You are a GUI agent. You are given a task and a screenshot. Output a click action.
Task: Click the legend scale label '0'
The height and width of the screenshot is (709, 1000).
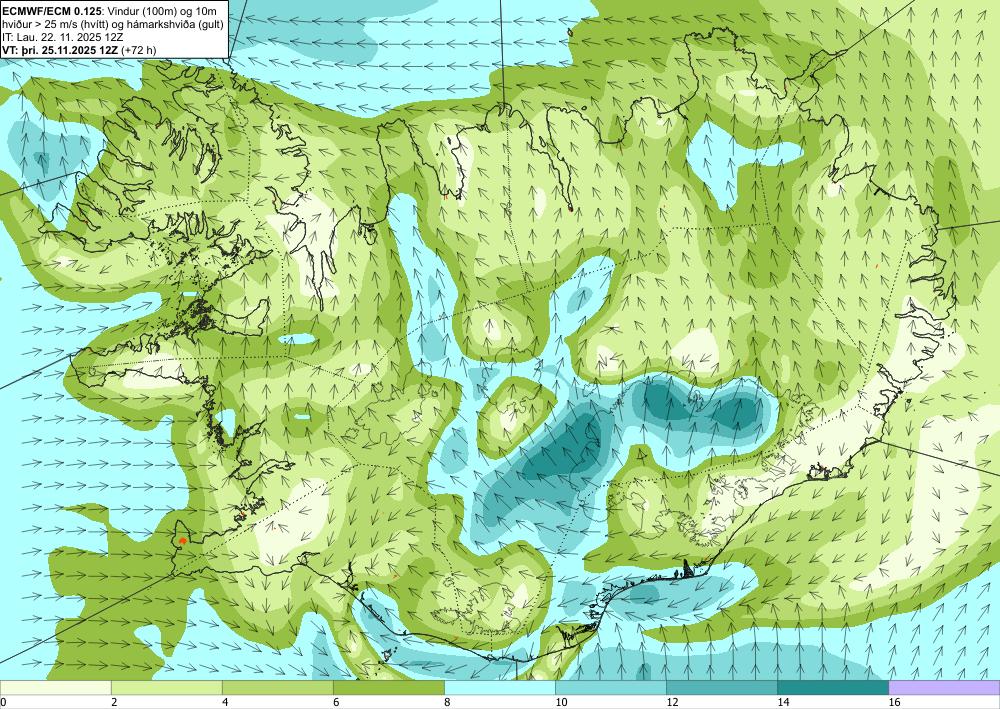click(4, 702)
